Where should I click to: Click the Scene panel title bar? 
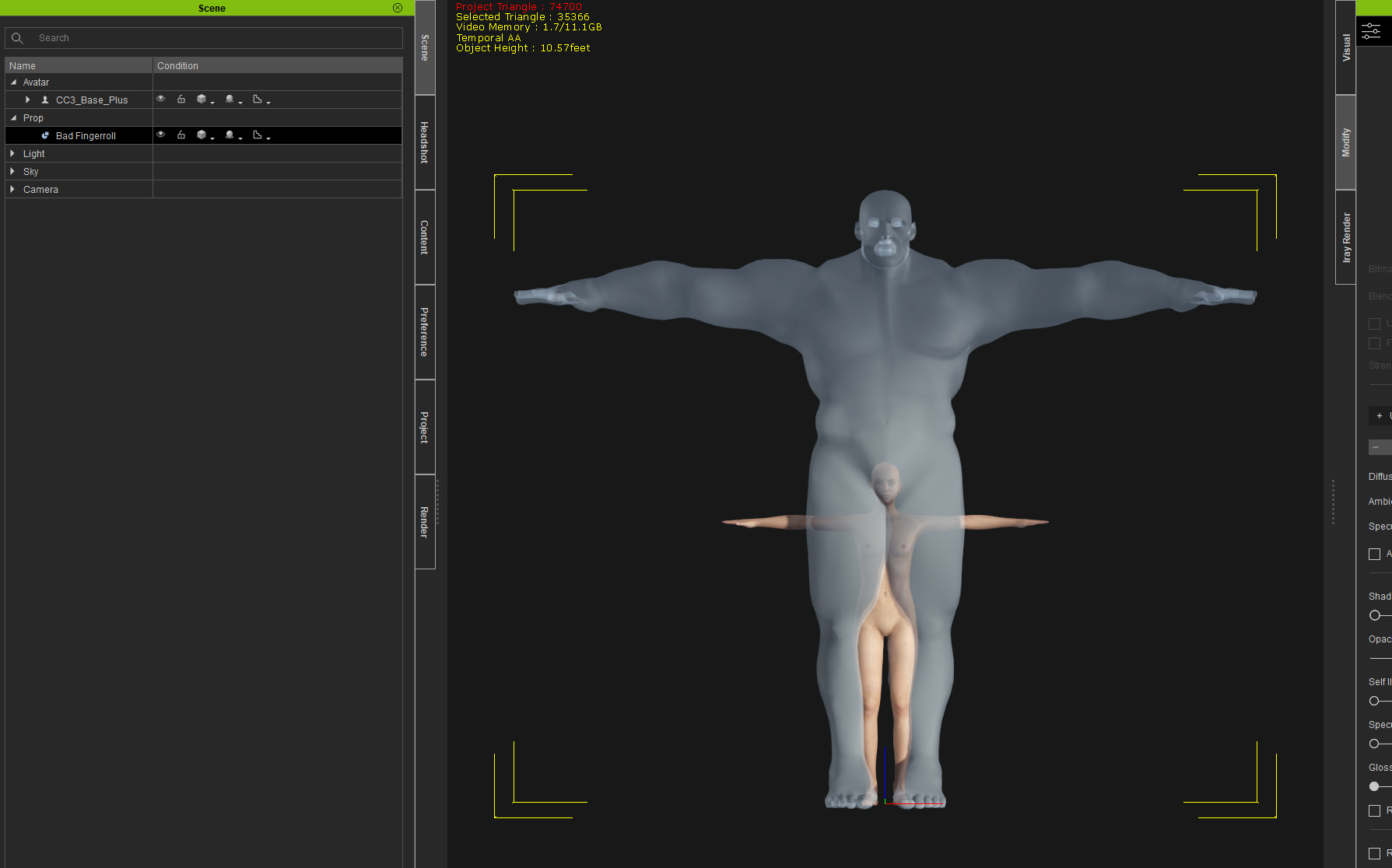tap(207, 8)
